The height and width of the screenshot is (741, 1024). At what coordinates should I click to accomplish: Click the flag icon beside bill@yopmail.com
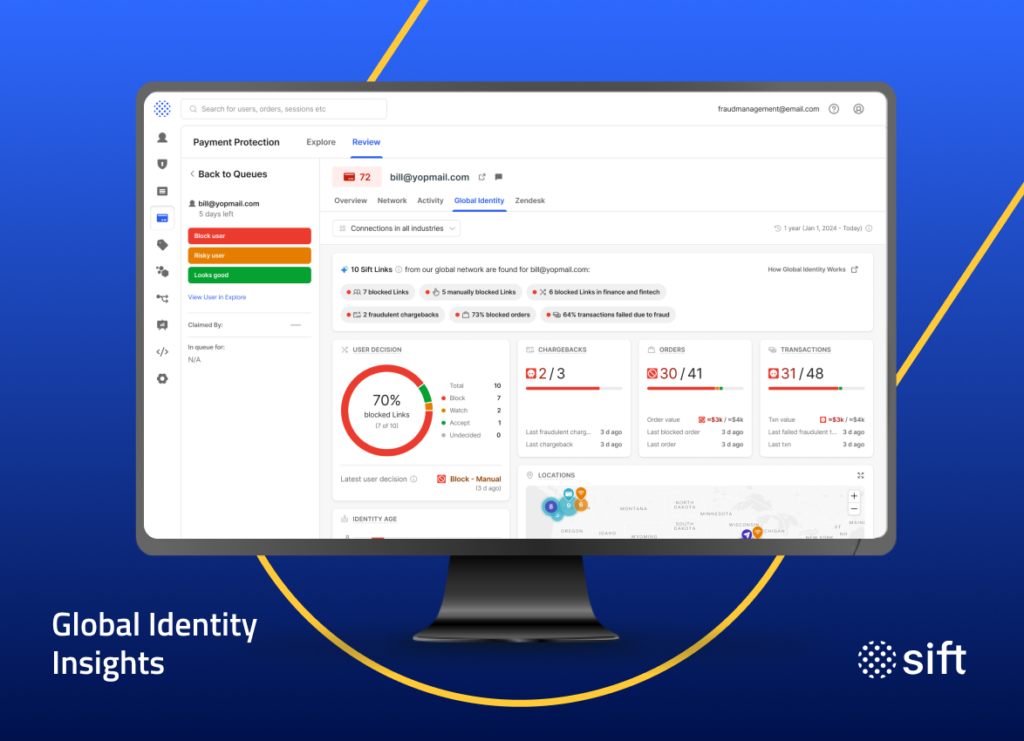pyautogui.click(x=499, y=177)
